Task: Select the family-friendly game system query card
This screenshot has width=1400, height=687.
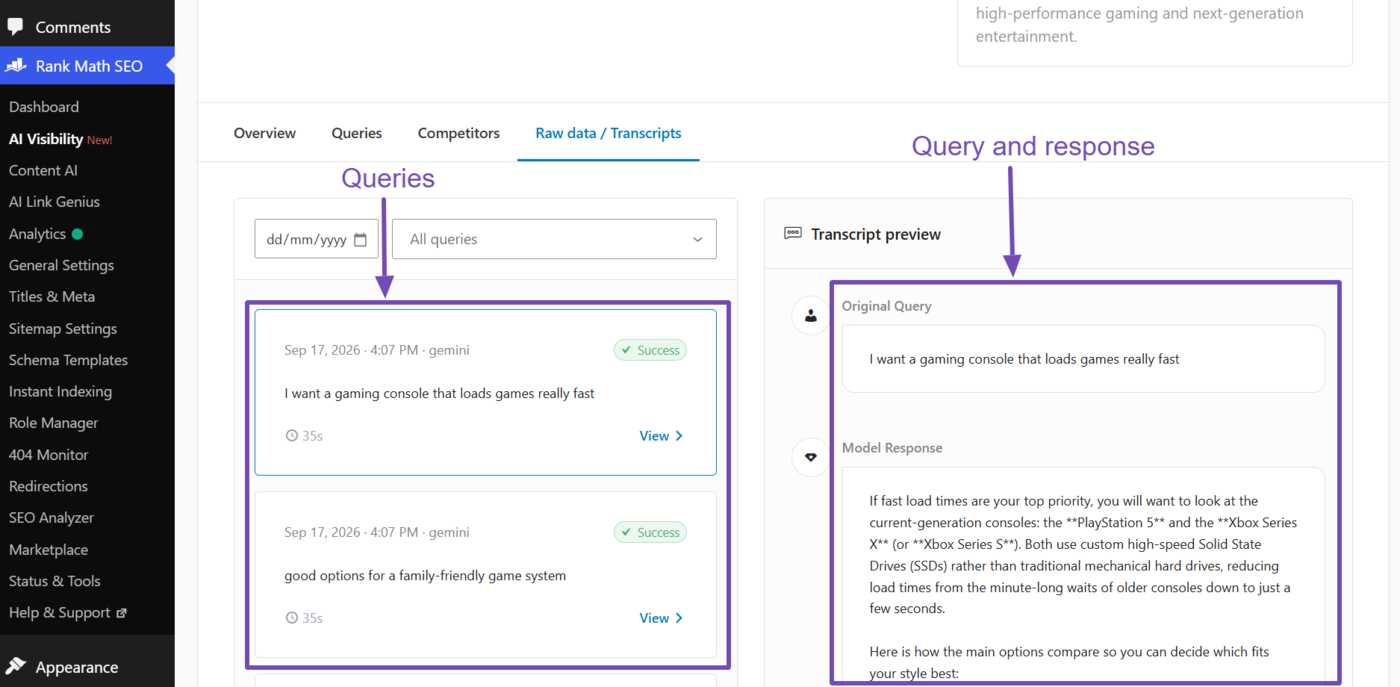Action: click(x=485, y=574)
